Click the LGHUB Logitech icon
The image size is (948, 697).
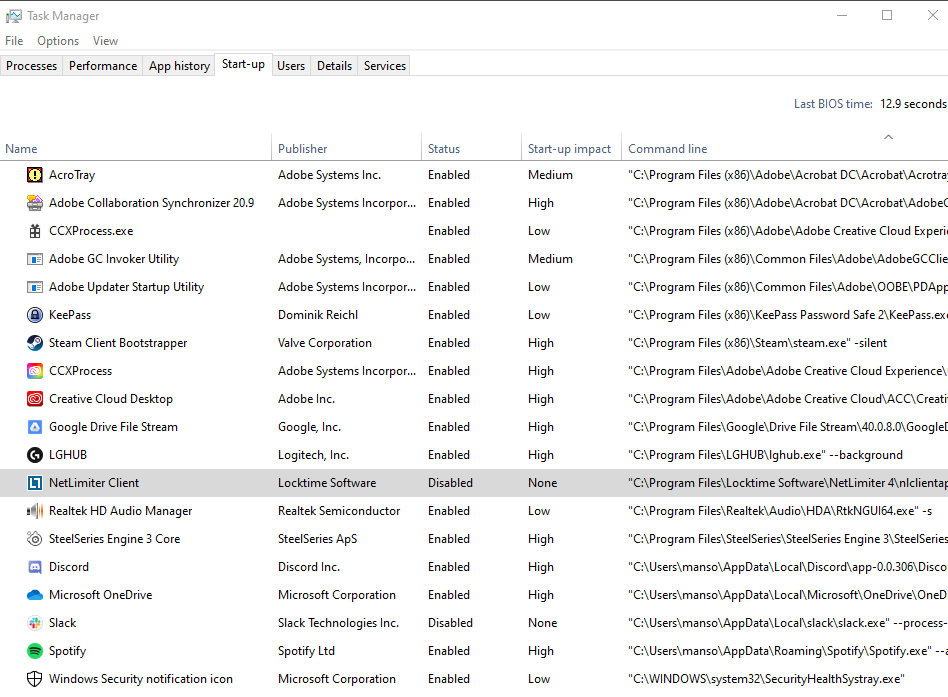pyautogui.click(x=35, y=455)
